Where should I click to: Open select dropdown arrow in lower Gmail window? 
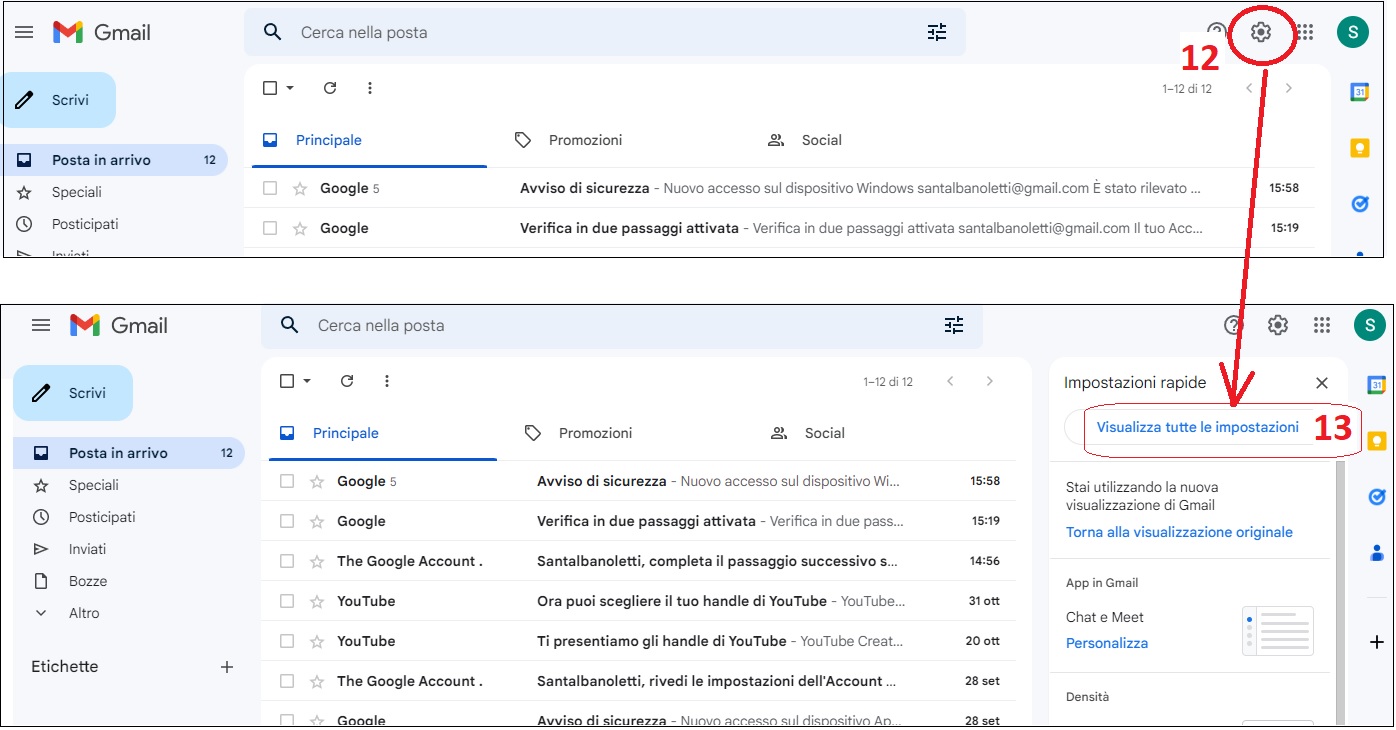(307, 381)
